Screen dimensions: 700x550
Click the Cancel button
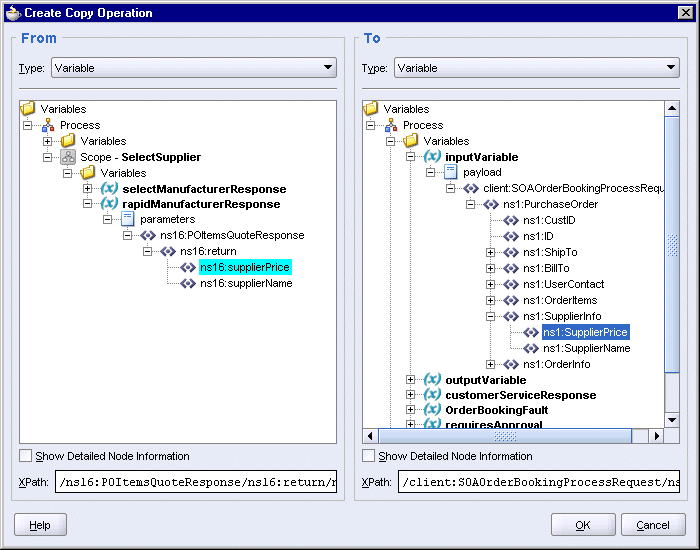coord(653,525)
